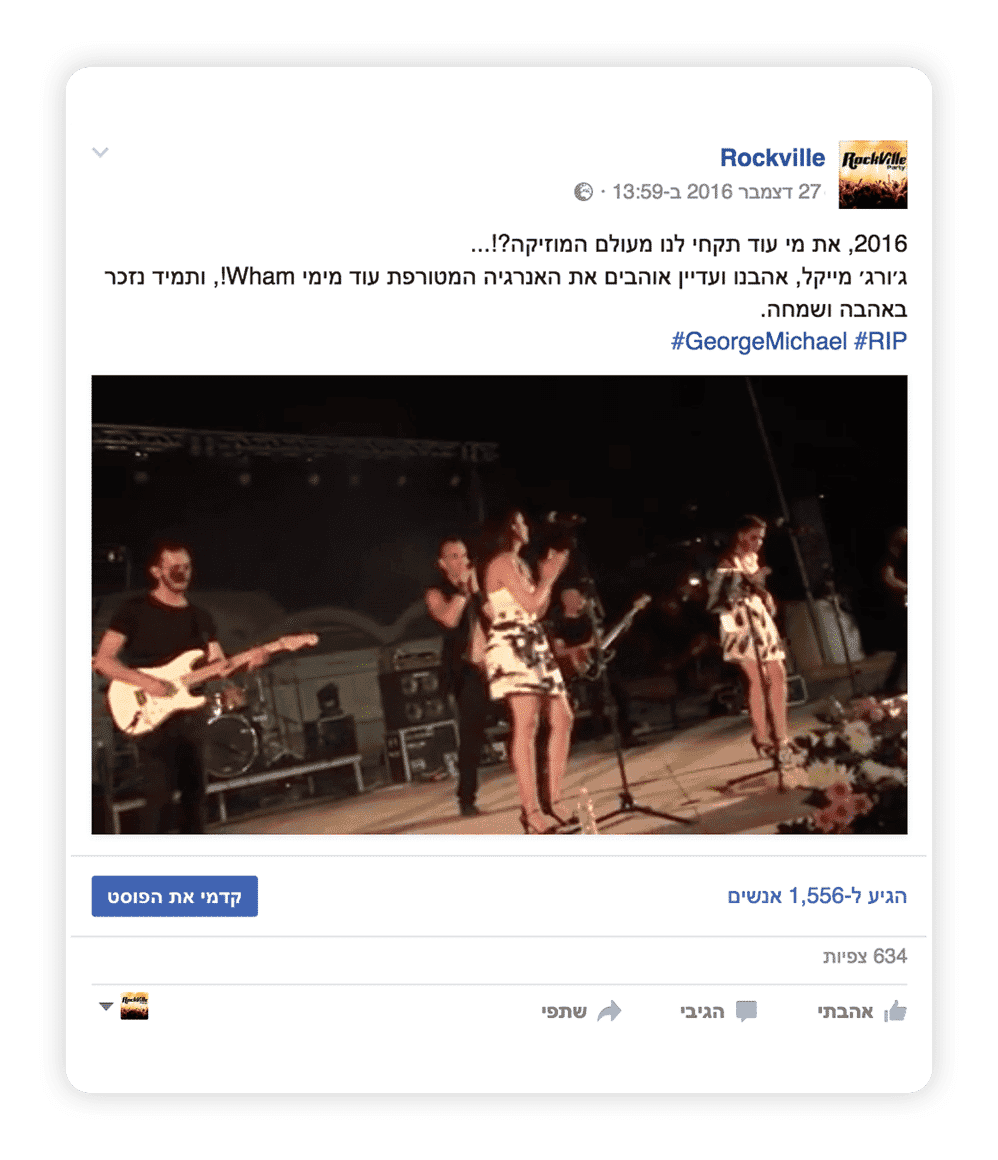Open the #GeorgeMichael hashtag
This screenshot has width=998, height=1160.
(758, 341)
